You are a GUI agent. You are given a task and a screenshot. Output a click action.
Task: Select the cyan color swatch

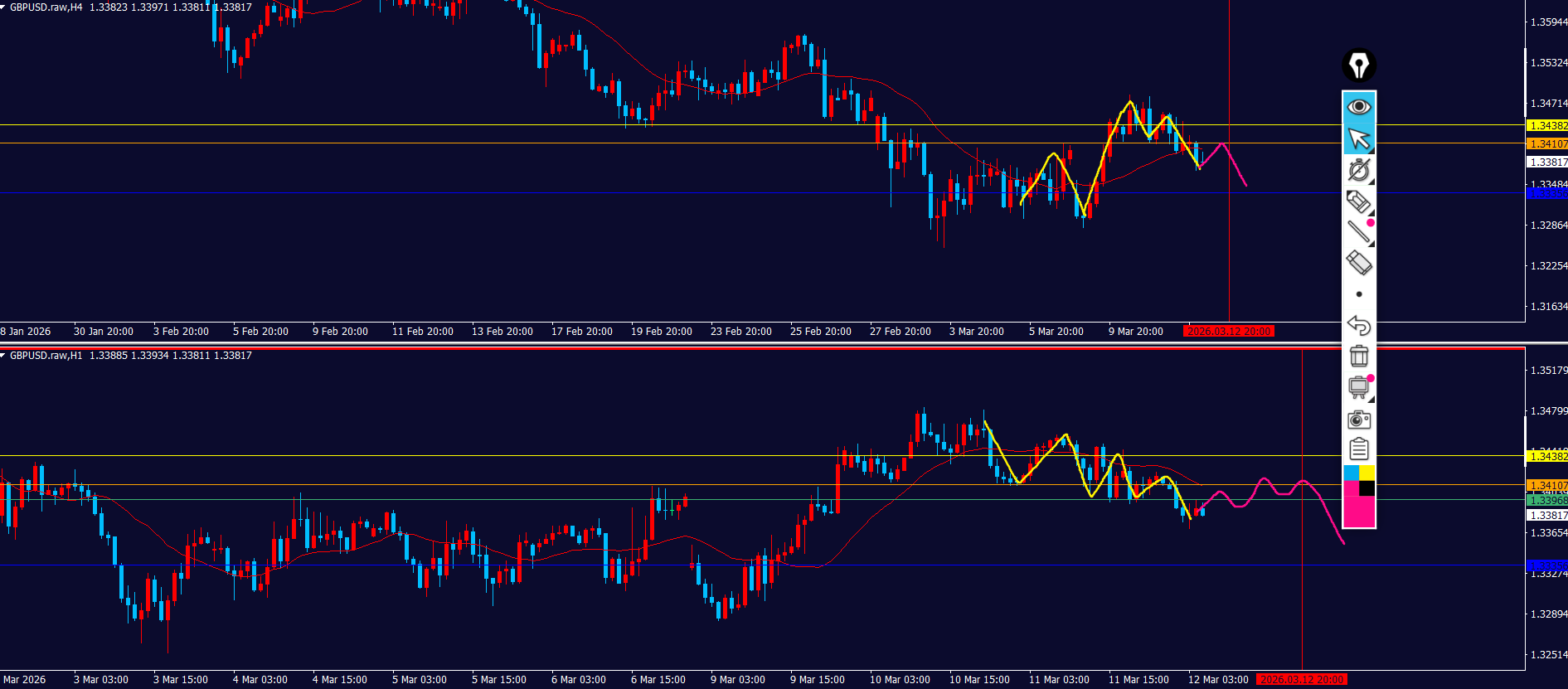click(x=1351, y=473)
